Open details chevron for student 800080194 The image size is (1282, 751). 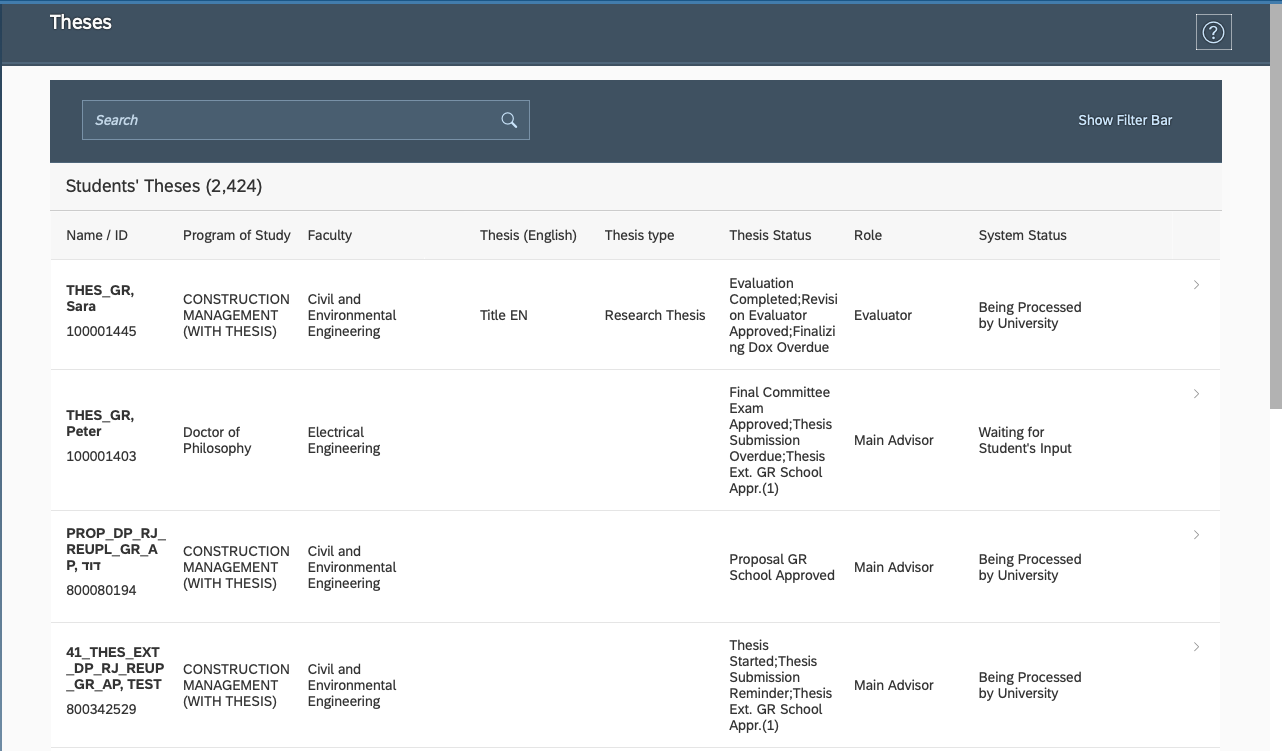[1196, 535]
